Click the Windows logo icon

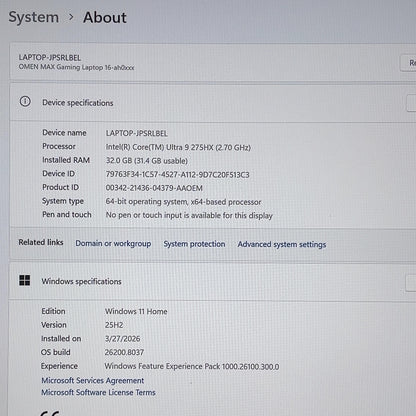pos(25,280)
